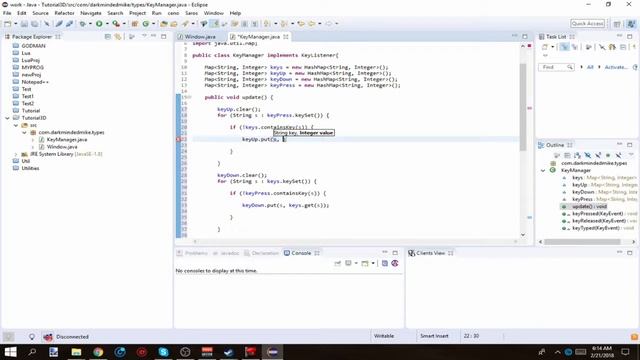Toggle Focus on Workweek in Task List
The width and height of the screenshot is (640, 360).
point(589,47)
